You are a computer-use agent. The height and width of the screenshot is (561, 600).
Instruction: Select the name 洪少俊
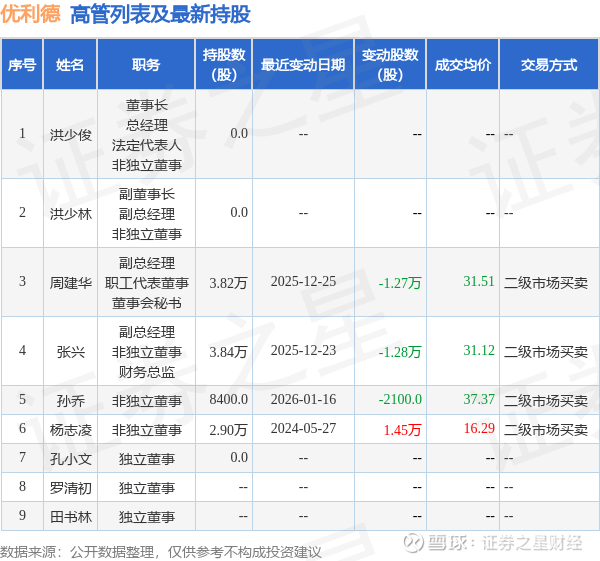tap(71, 135)
